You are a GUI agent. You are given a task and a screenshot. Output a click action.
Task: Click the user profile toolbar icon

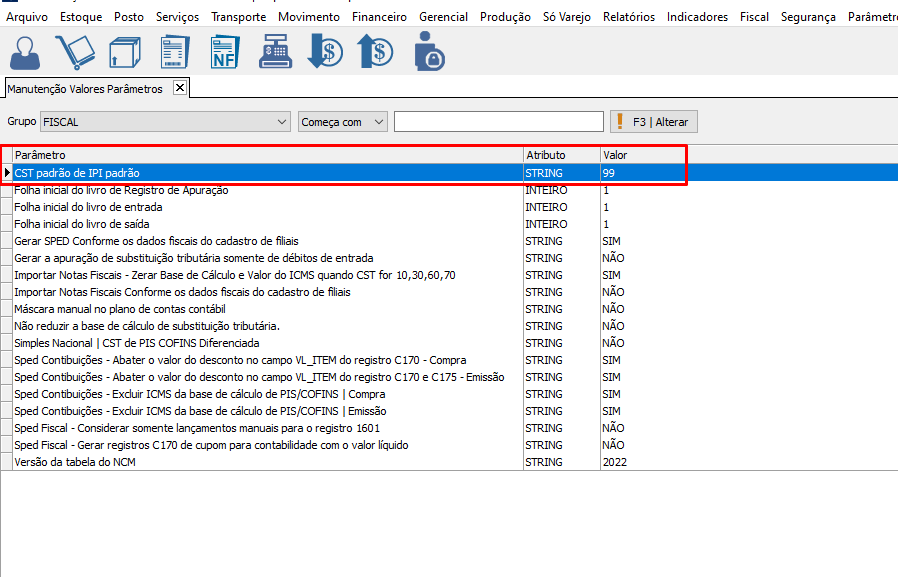(25, 51)
